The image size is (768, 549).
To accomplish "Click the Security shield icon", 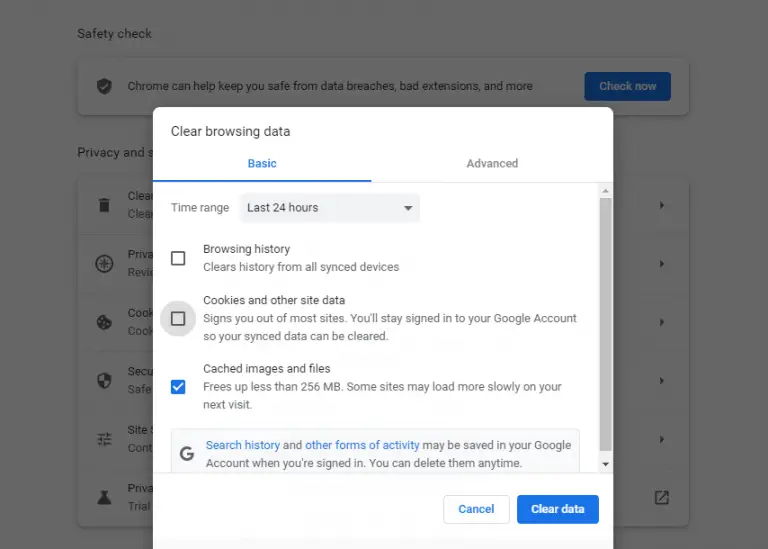I will 104,381.
